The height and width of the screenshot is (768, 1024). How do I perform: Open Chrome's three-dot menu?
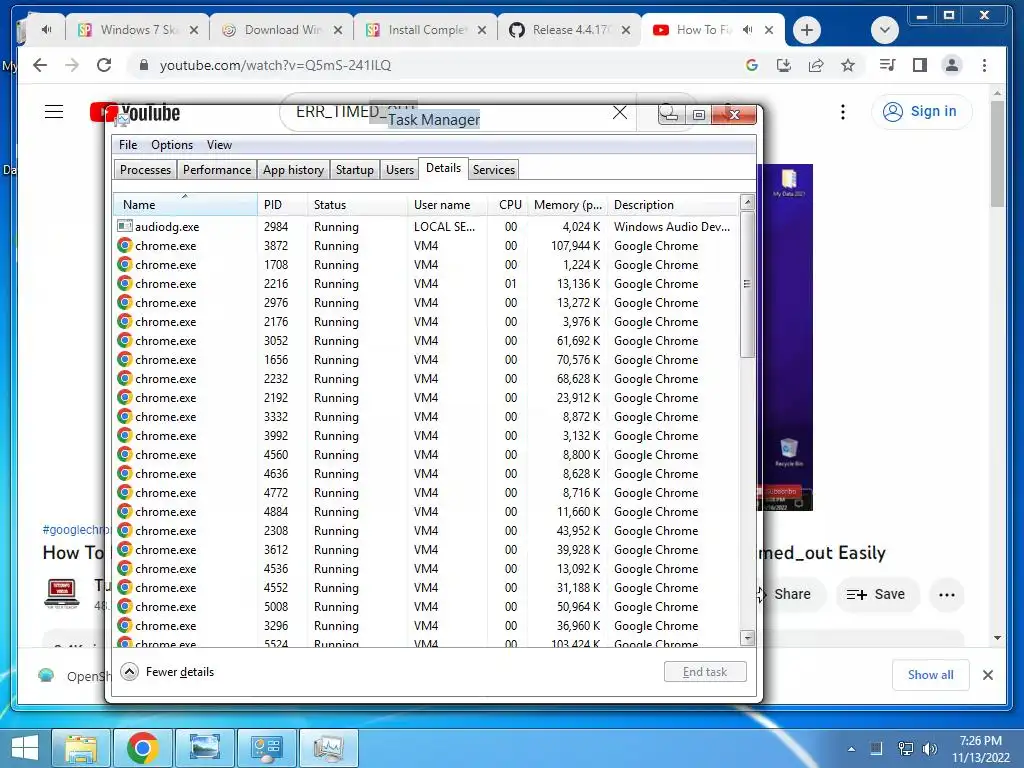click(984, 65)
